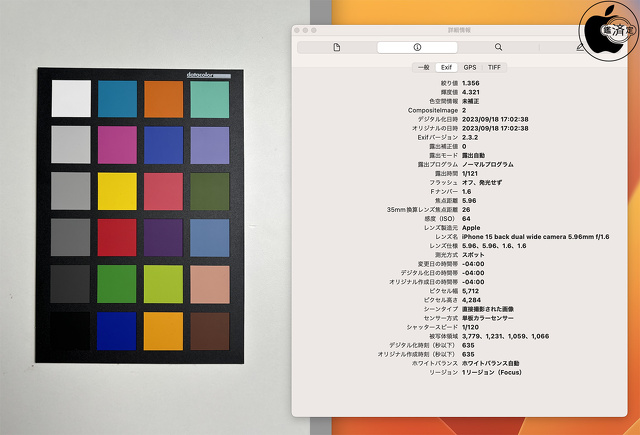Switch to the GPS tab
Image resolution: width=640 pixels, height=435 pixels.
[470, 67]
